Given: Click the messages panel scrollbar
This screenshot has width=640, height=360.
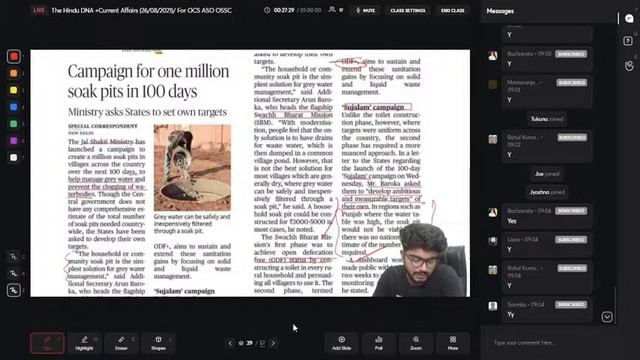Looking at the screenshot, I should tap(616, 304).
